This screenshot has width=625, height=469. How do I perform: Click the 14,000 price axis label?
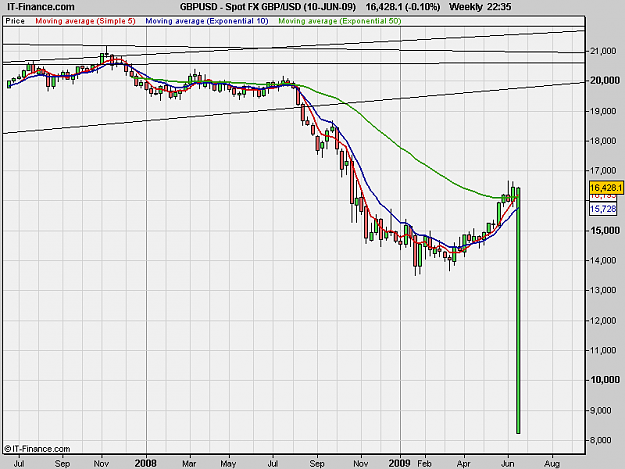[x=603, y=260]
